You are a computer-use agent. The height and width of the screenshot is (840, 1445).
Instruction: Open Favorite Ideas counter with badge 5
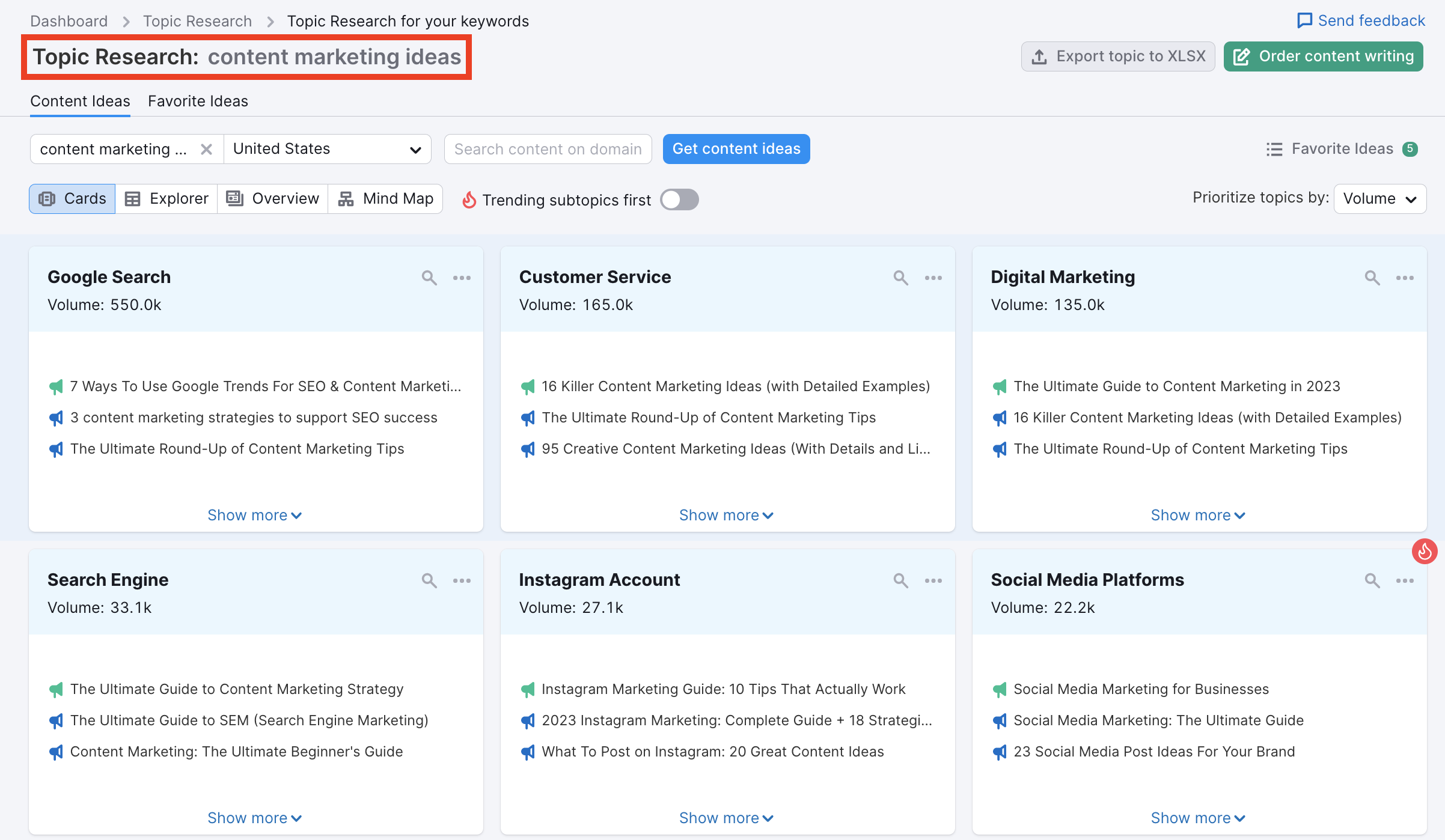(1342, 149)
